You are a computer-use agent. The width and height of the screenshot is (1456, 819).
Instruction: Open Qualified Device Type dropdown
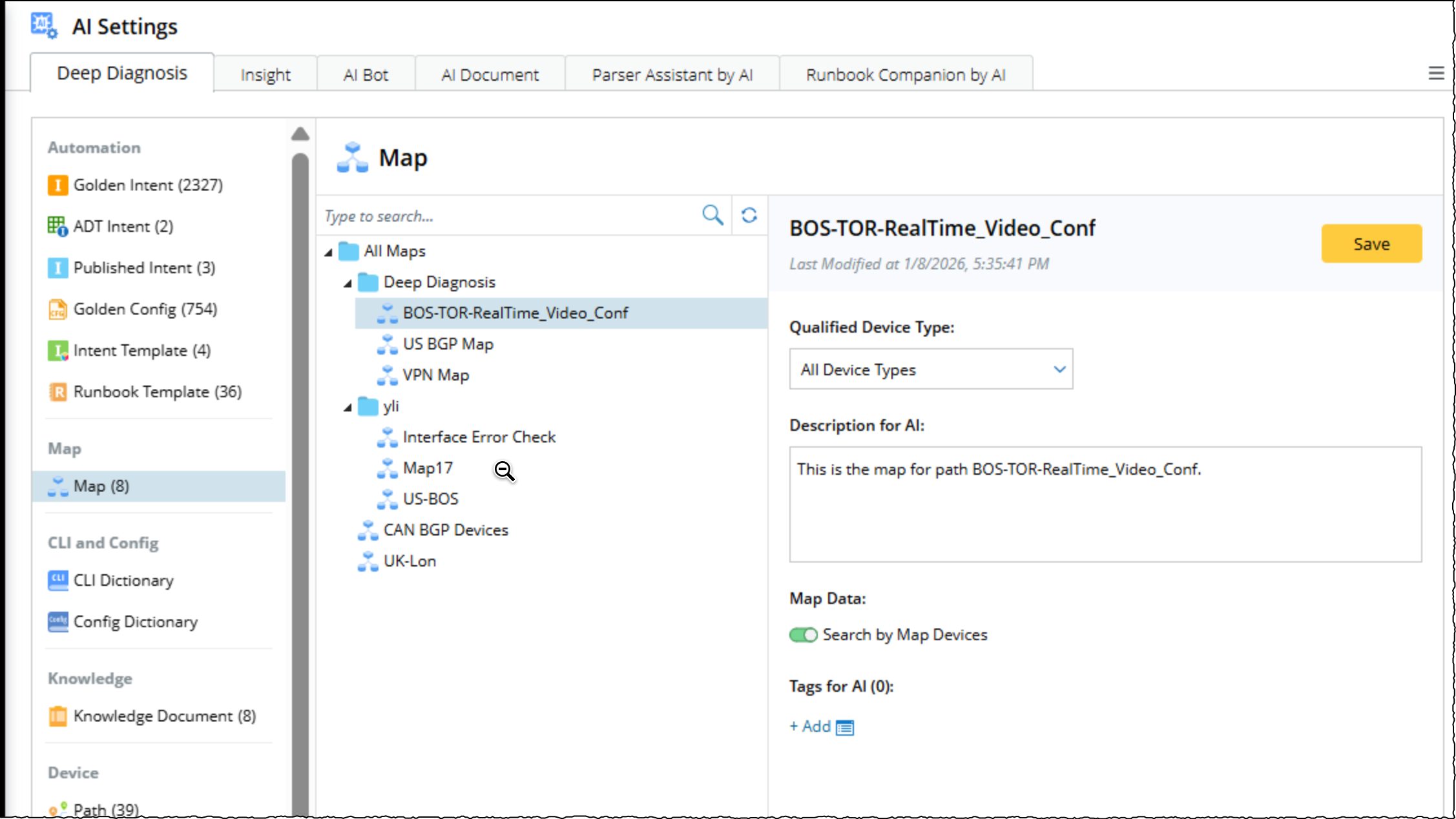pos(930,369)
